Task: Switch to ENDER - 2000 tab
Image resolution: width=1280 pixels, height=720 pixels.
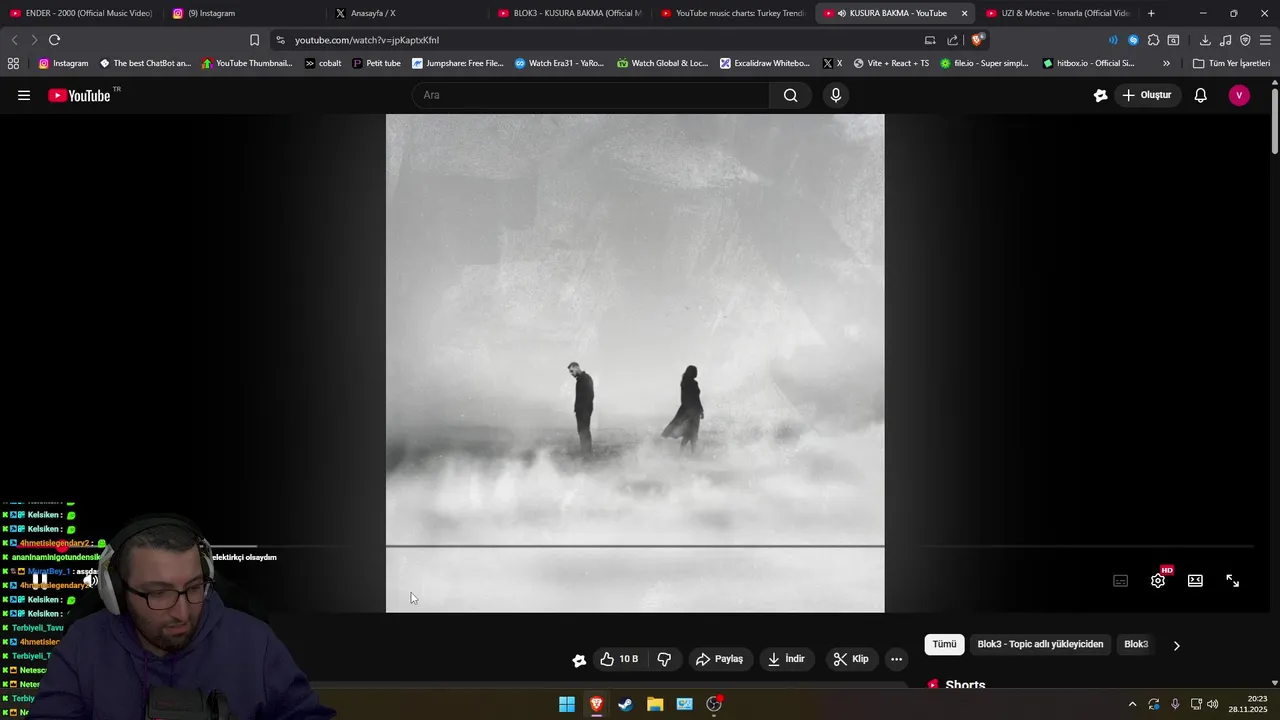Action: [x=81, y=13]
